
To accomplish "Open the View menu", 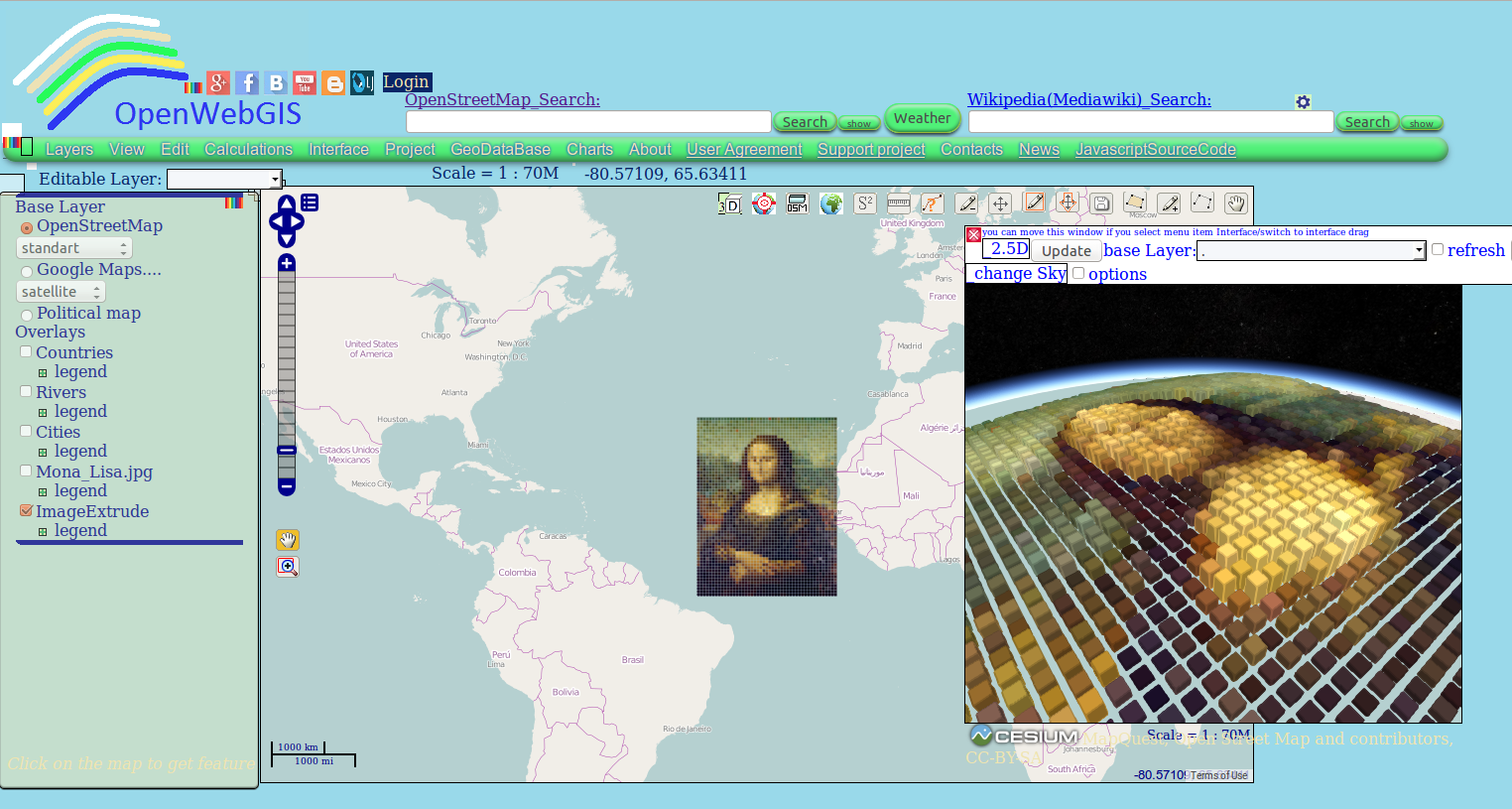I will coord(127,150).
